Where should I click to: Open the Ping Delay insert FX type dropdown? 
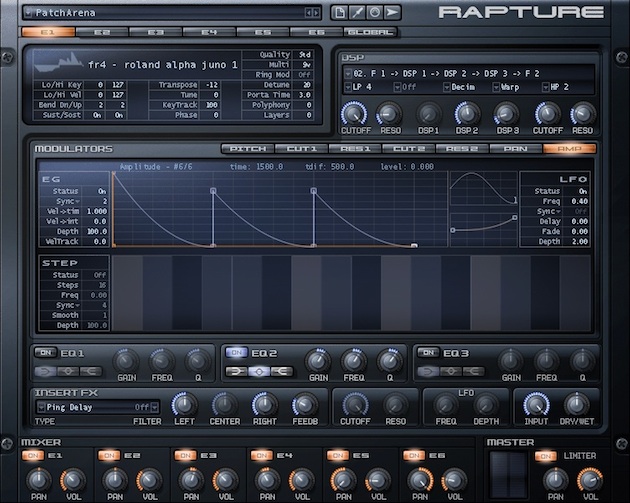pos(41,407)
